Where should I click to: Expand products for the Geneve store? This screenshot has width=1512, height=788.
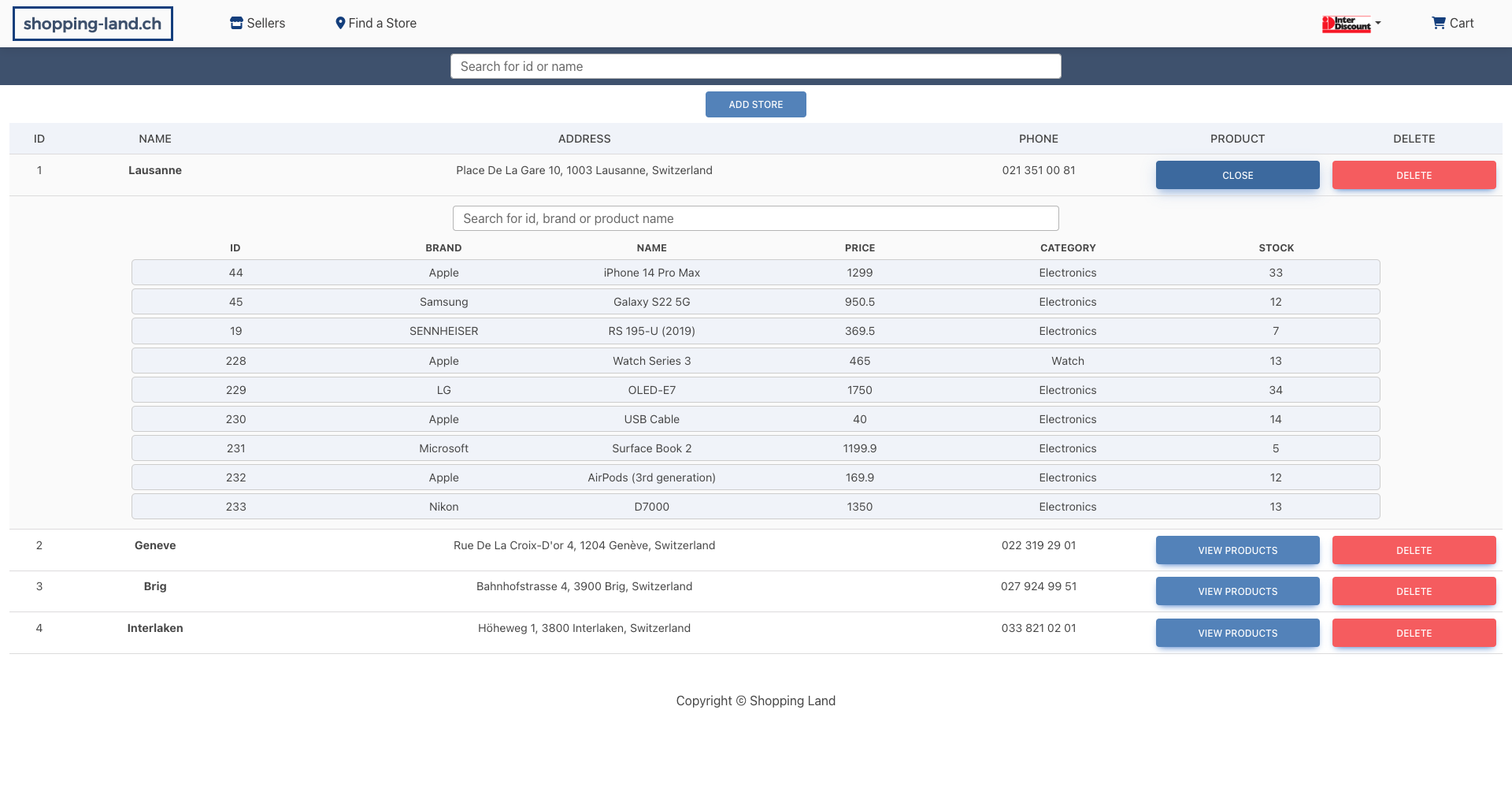[x=1237, y=550]
